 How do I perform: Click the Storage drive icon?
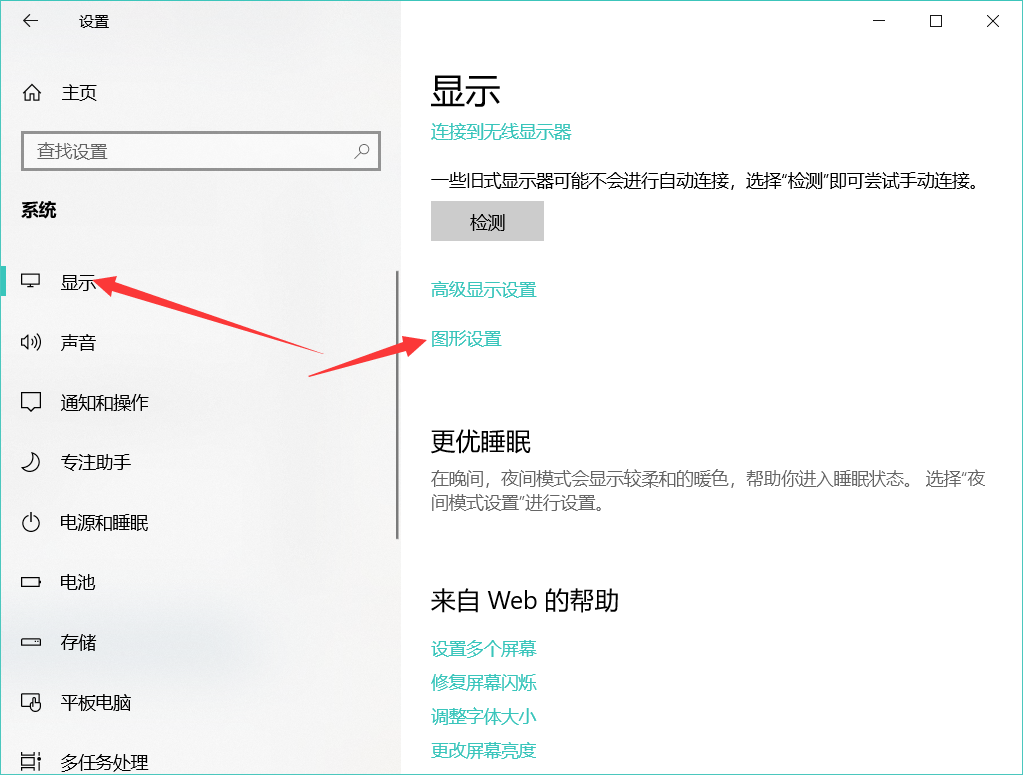[31, 642]
